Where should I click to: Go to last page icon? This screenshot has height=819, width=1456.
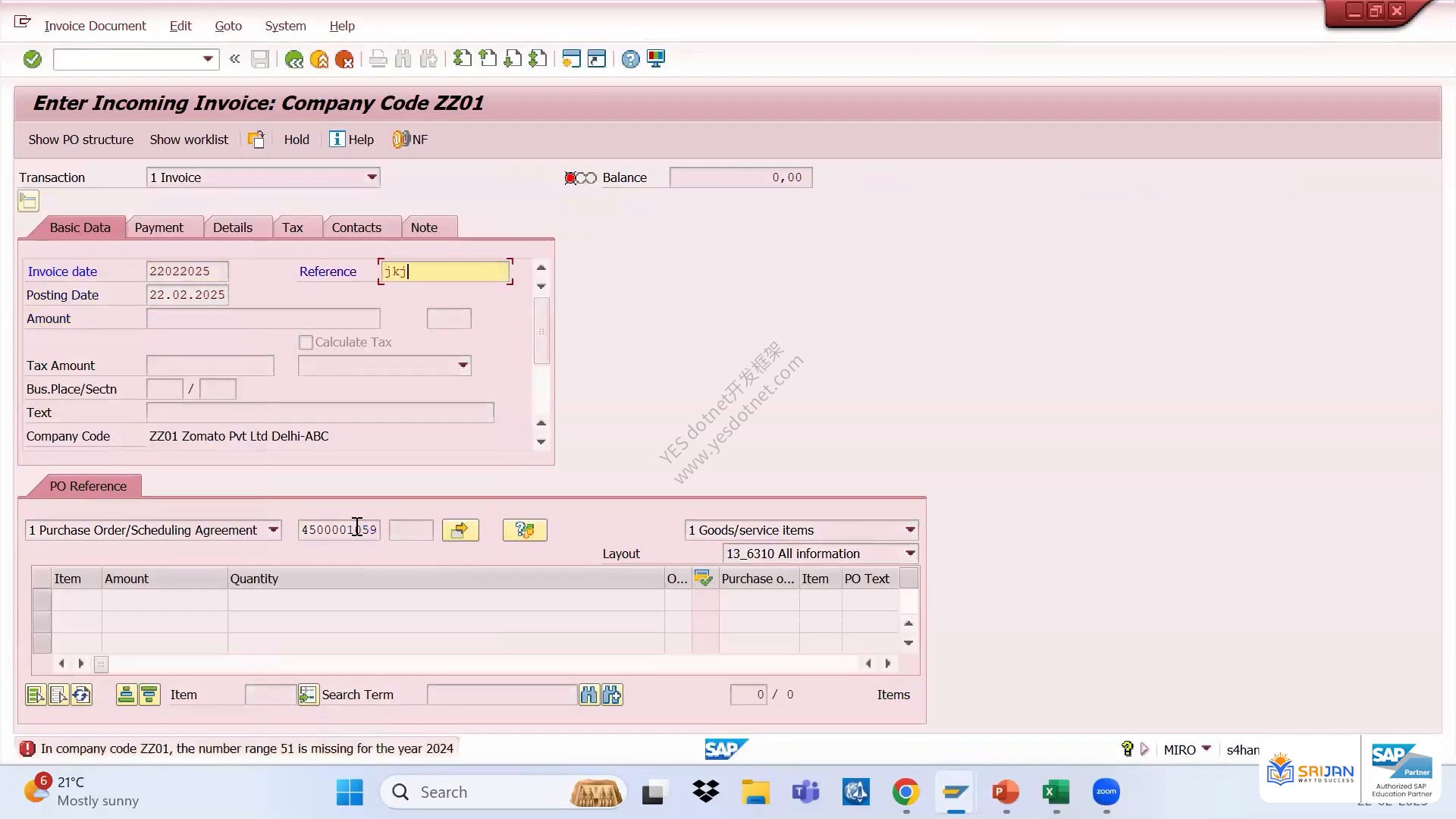coord(538,58)
